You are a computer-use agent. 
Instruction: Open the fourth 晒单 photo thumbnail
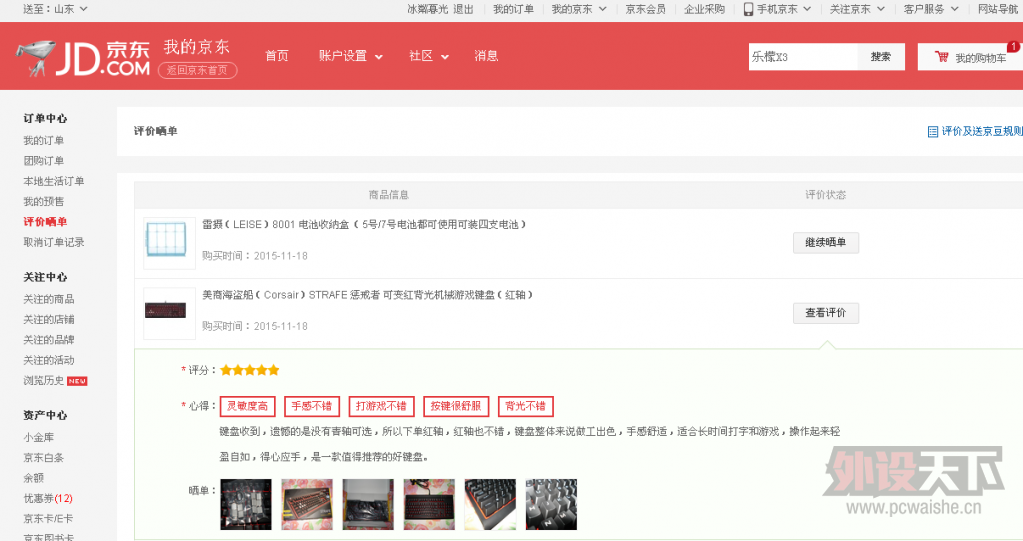click(x=429, y=504)
